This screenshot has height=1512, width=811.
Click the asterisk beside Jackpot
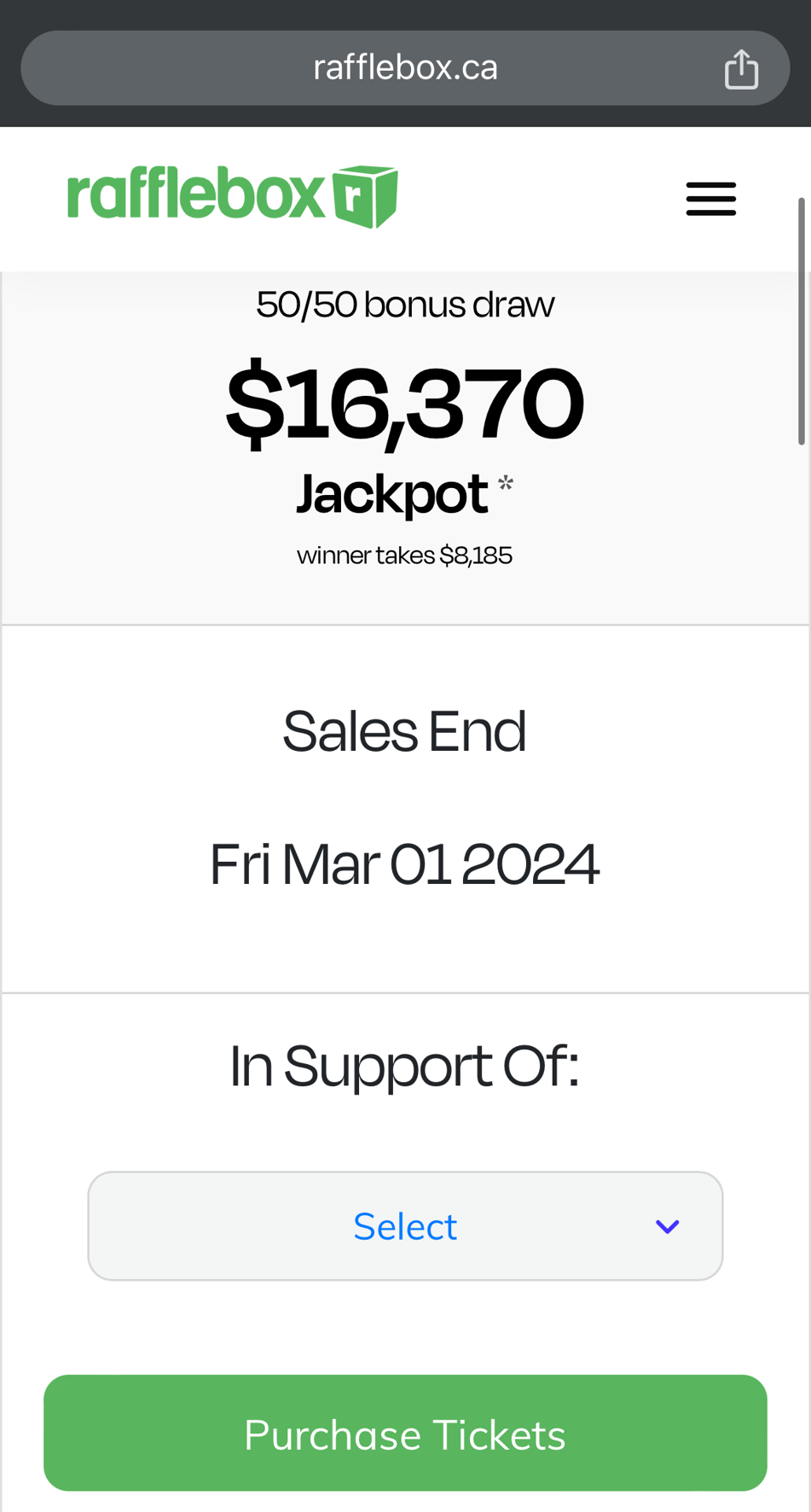point(506,484)
